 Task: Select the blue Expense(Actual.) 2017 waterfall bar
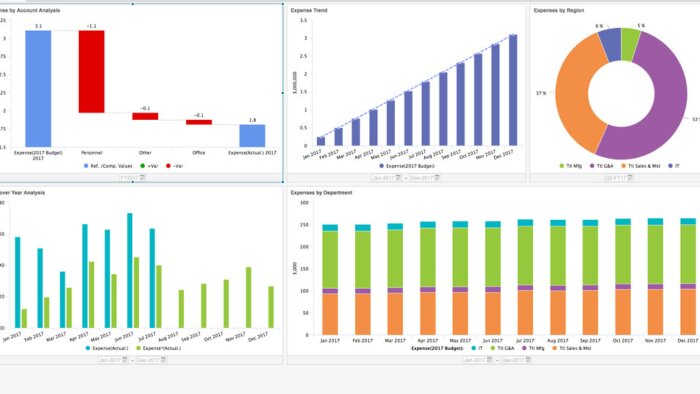click(x=252, y=136)
